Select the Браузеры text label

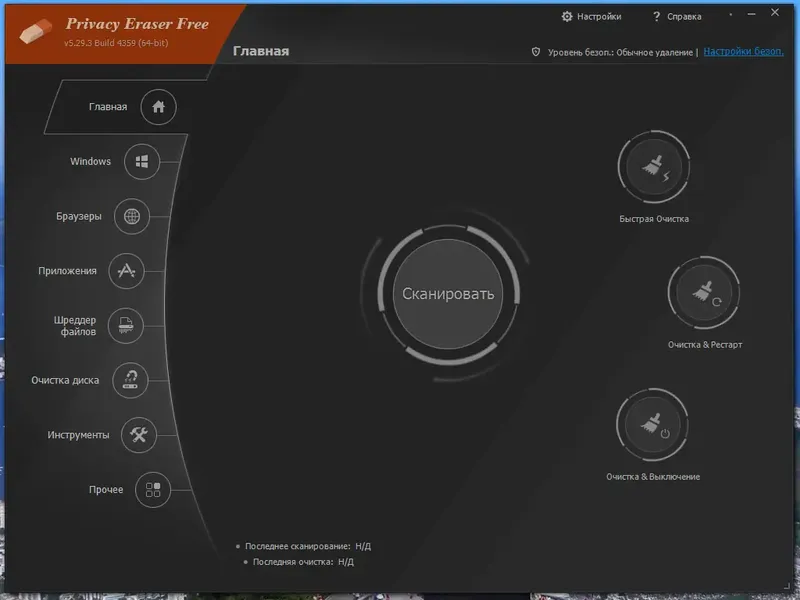click(79, 216)
